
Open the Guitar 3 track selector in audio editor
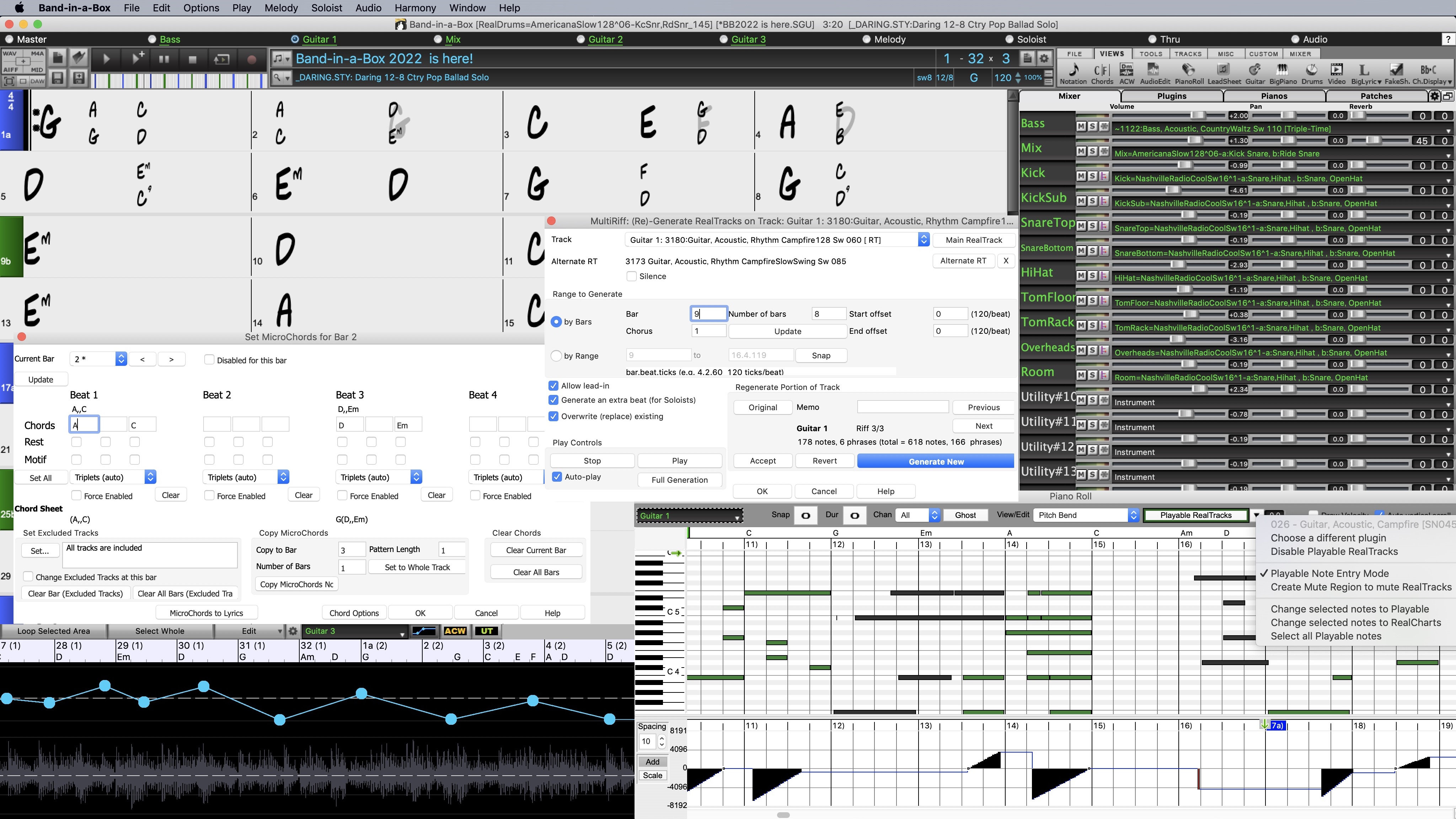354,631
